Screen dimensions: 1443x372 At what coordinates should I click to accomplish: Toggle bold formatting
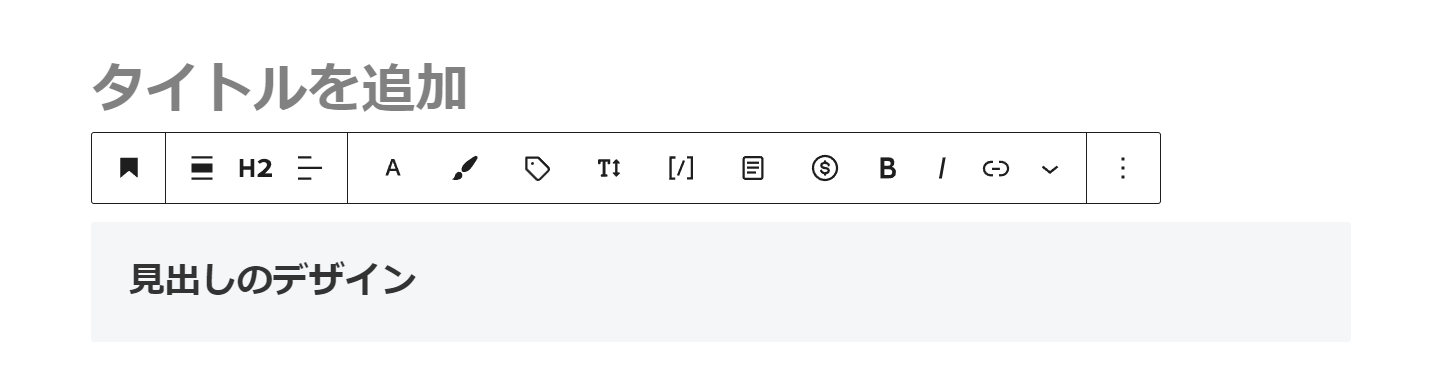coord(887,168)
